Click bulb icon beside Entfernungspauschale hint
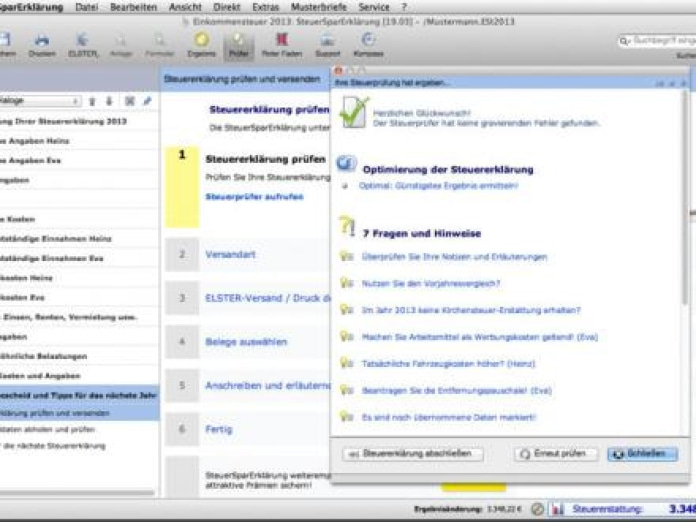This screenshot has height=522, width=696. (x=346, y=390)
